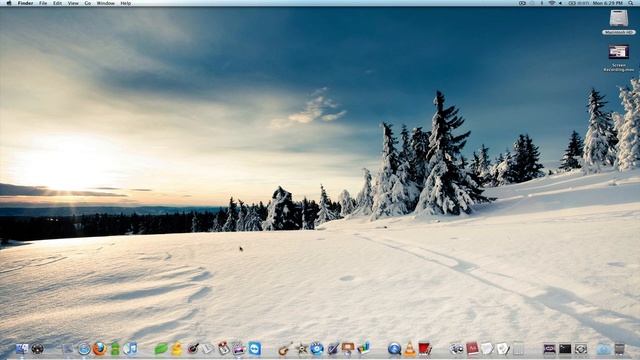
Task: Open Finder from the dock
Action: 22,349
